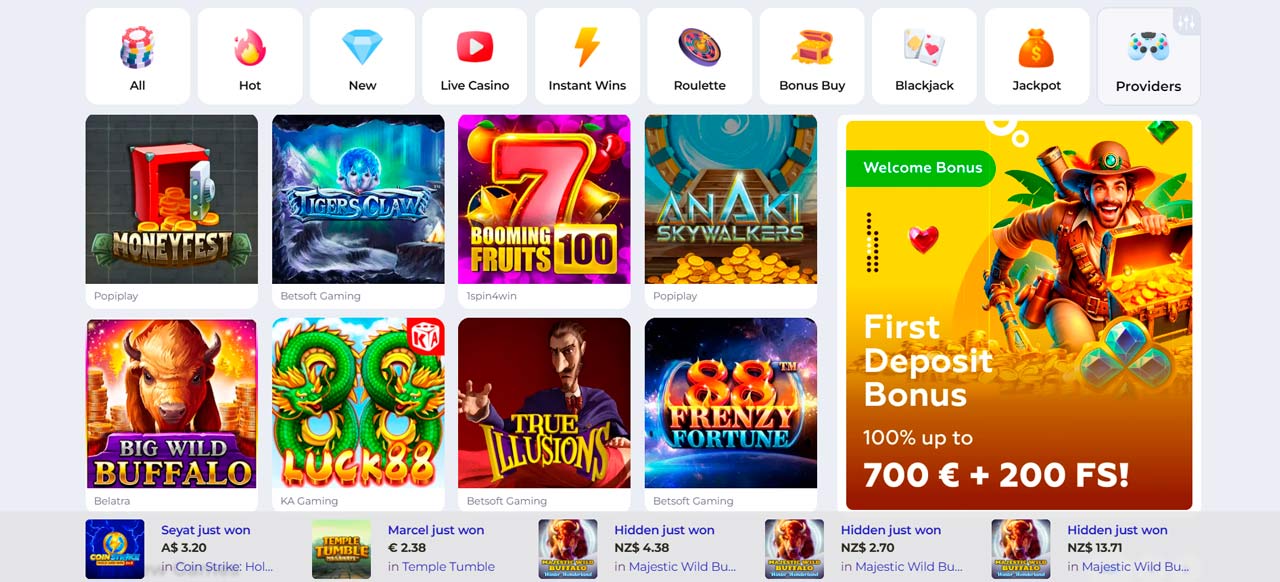Open Blackjack cards category
This screenshot has height=582, width=1280.
pos(924,48)
